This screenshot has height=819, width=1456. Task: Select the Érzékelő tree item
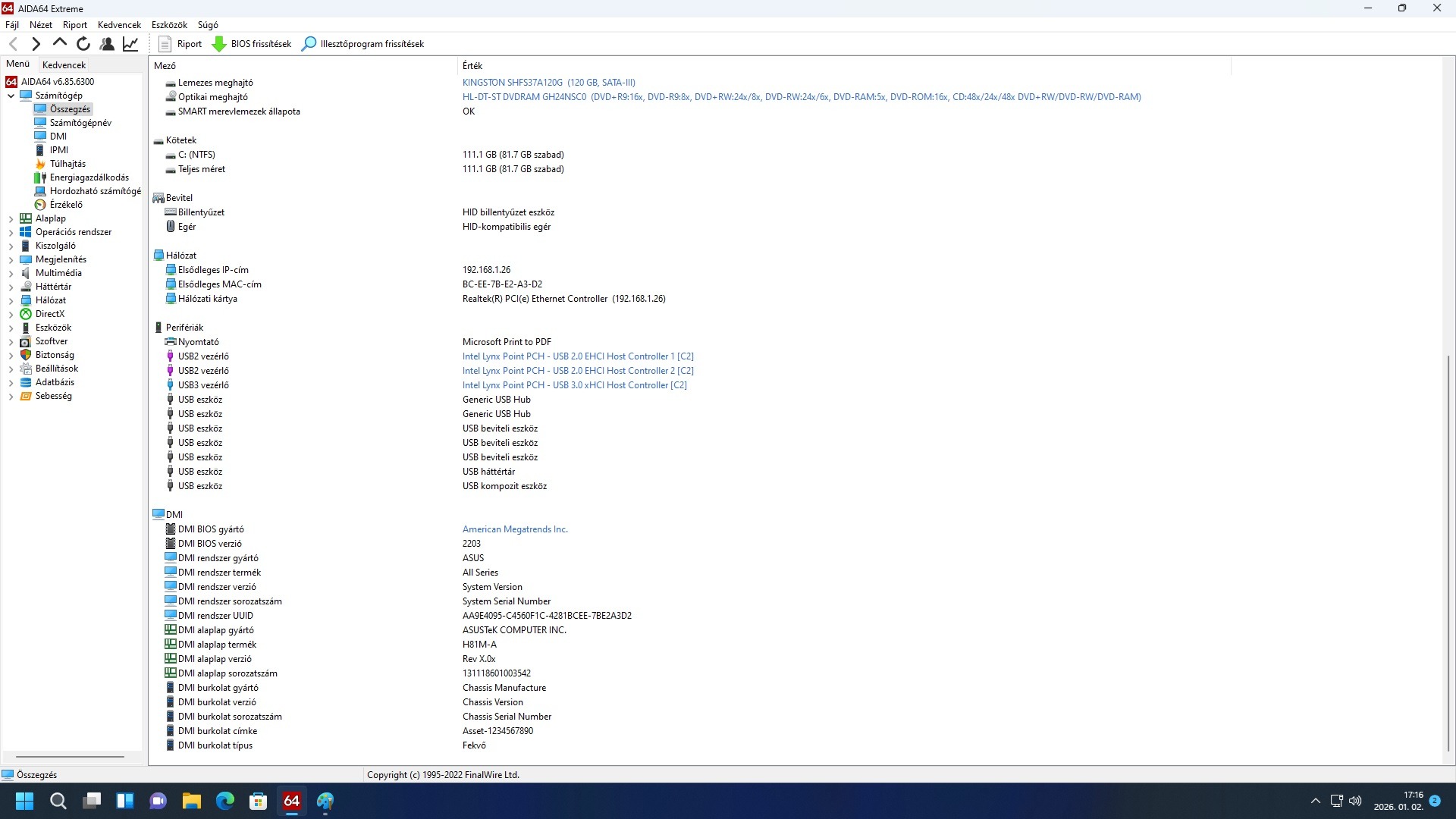[66, 205]
